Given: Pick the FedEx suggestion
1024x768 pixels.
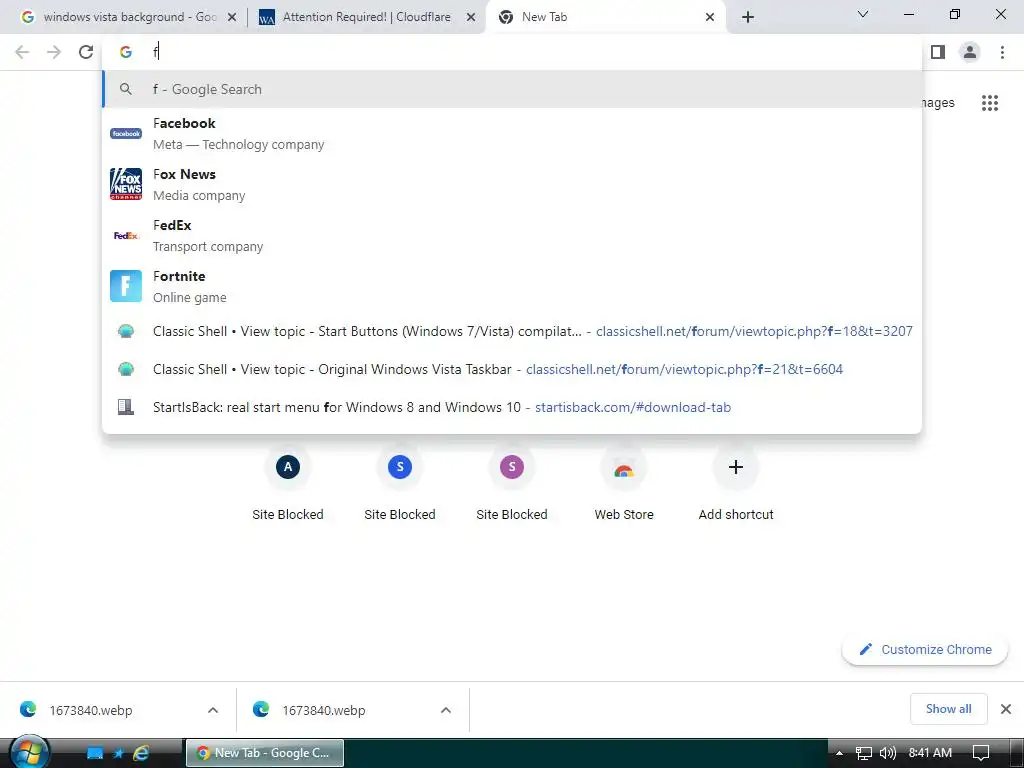Looking at the screenshot, I should (512, 235).
